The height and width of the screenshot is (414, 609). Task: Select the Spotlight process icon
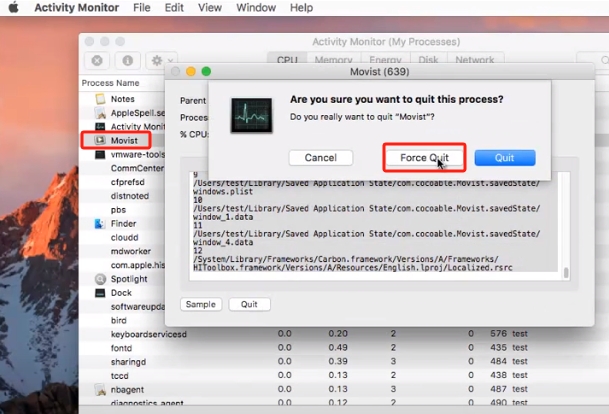pos(100,279)
